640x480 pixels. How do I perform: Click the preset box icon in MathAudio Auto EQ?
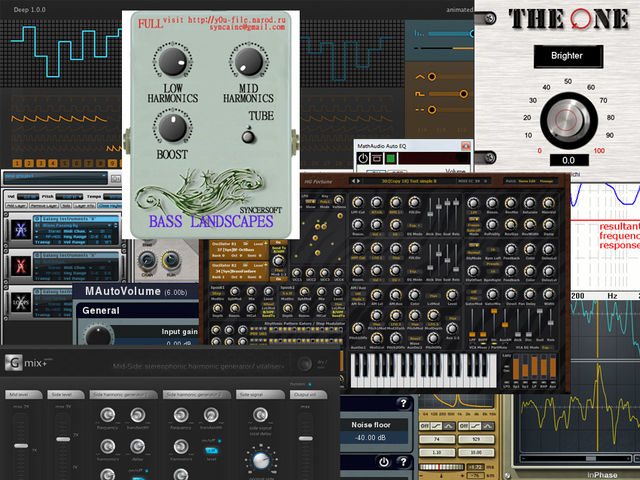pyautogui.click(x=377, y=158)
